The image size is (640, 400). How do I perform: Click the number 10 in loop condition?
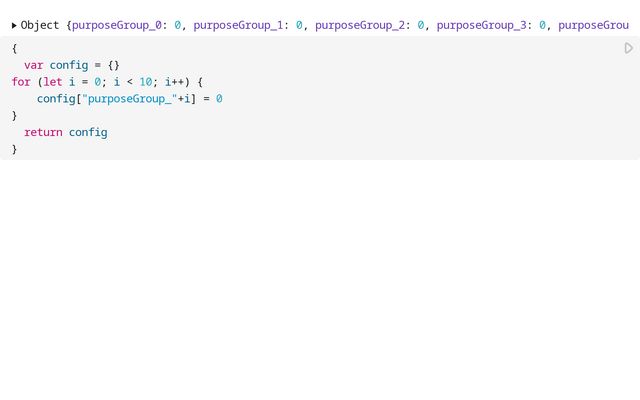click(146, 82)
